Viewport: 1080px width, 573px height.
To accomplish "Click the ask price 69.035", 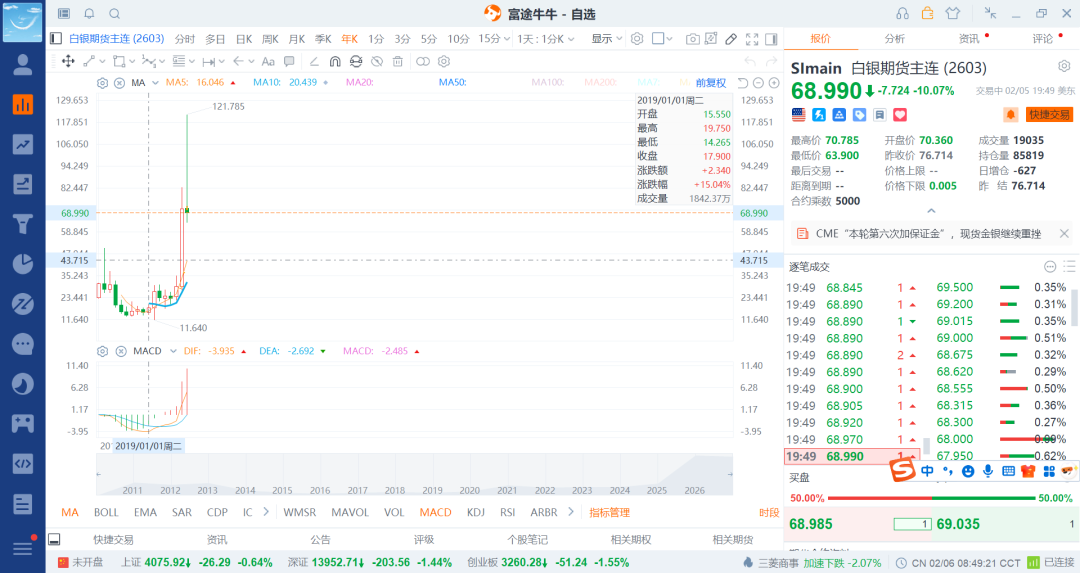I will [x=957, y=524].
